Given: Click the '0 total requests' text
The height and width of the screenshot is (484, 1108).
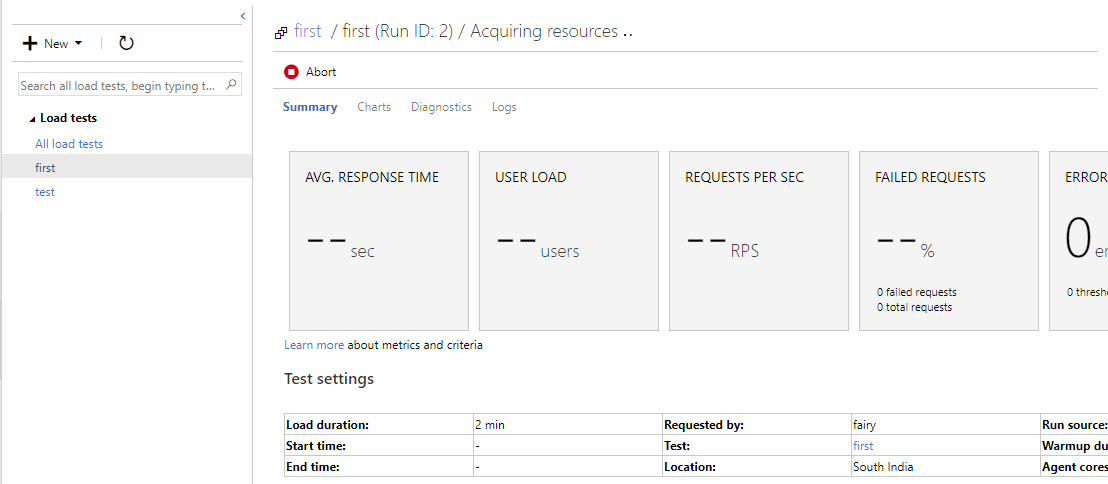Looking at the screenshot, I should tap(914, 307).
